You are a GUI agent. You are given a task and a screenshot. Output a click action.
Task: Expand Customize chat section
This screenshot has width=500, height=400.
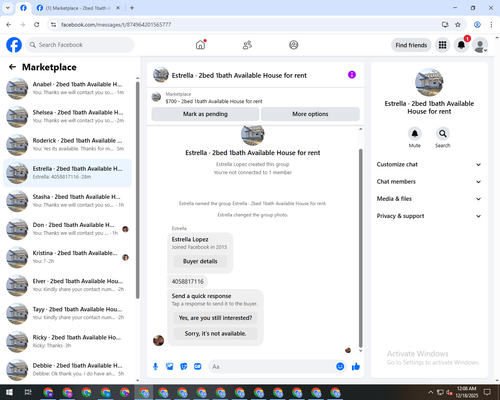pyautogui.click(x=429, y=164)
